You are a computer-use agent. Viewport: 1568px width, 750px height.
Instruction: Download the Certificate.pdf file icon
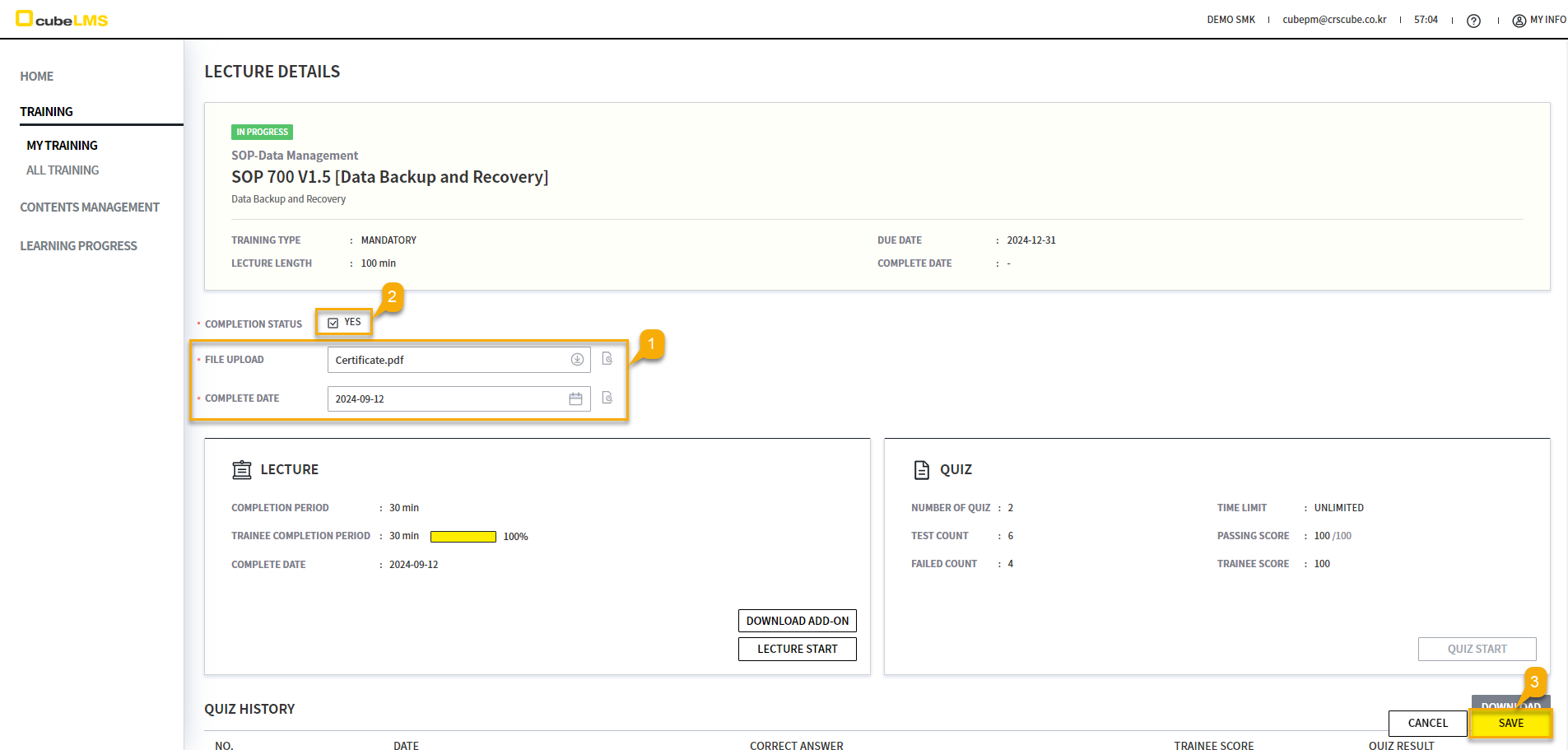577,360
